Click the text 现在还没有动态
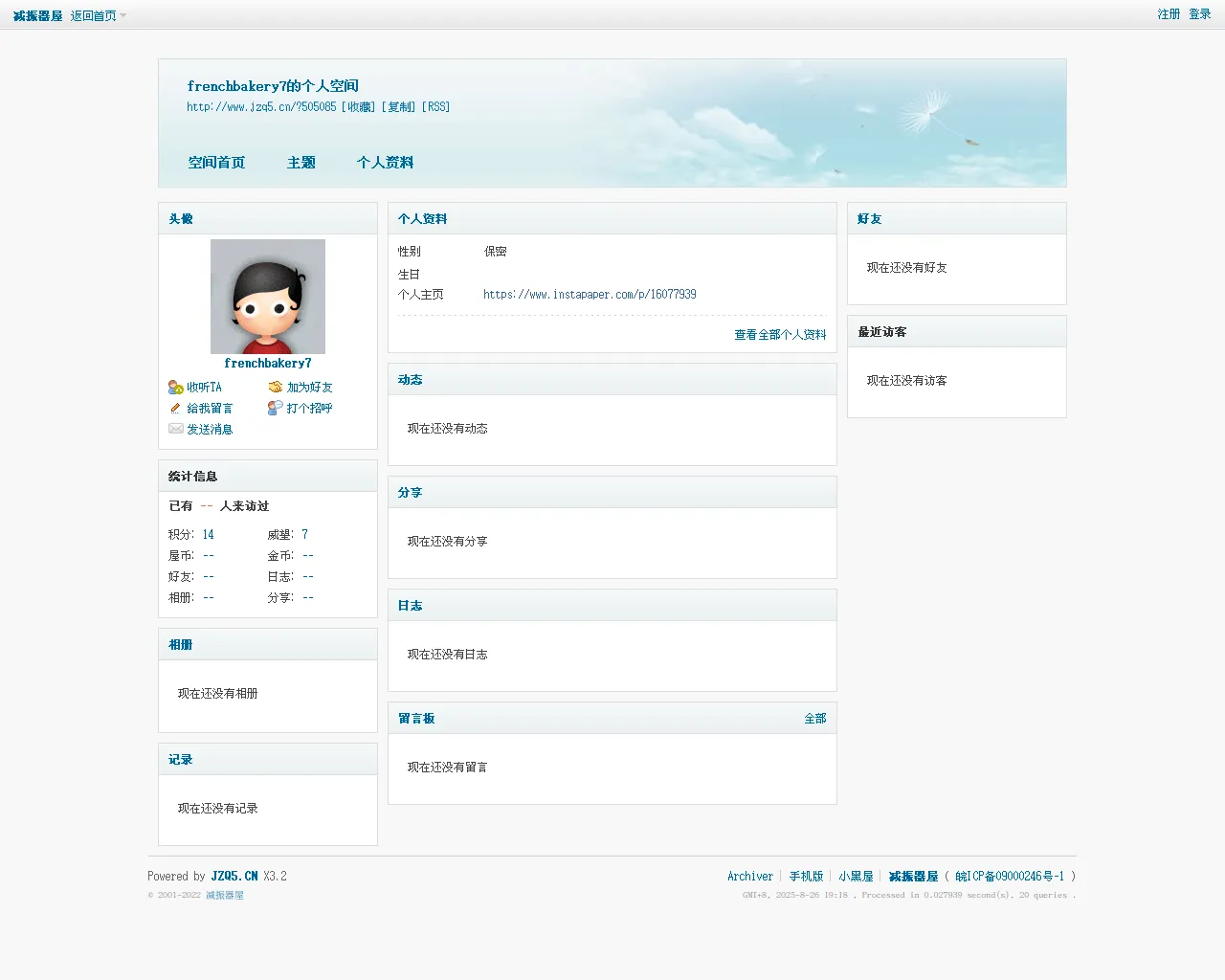 pyautogui.click(x=448, y=429)
